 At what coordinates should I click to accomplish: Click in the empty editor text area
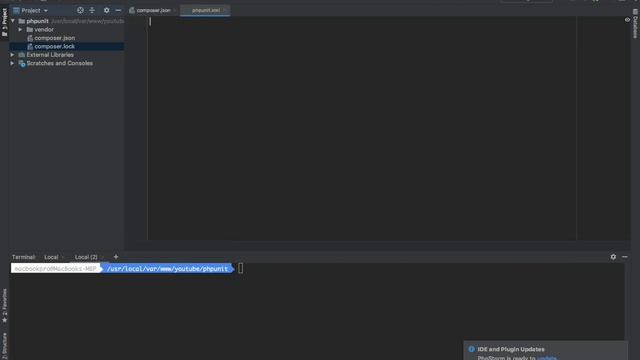click(362, 128)
